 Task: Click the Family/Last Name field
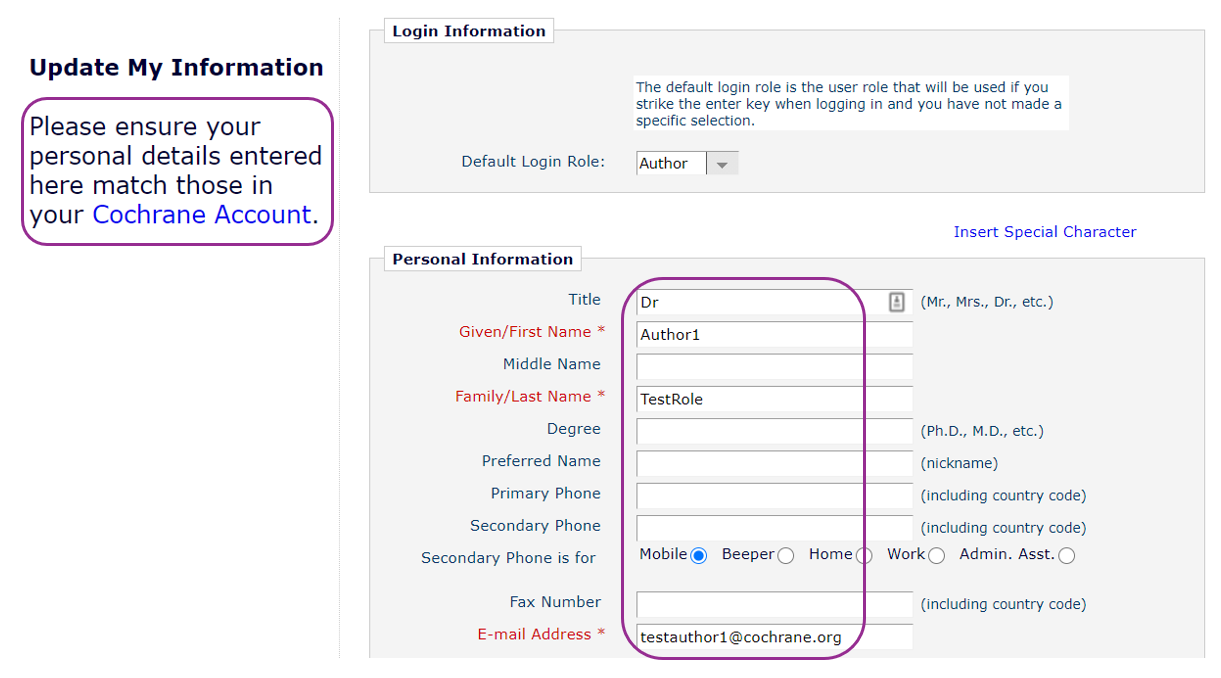click(x=774, y=399)
